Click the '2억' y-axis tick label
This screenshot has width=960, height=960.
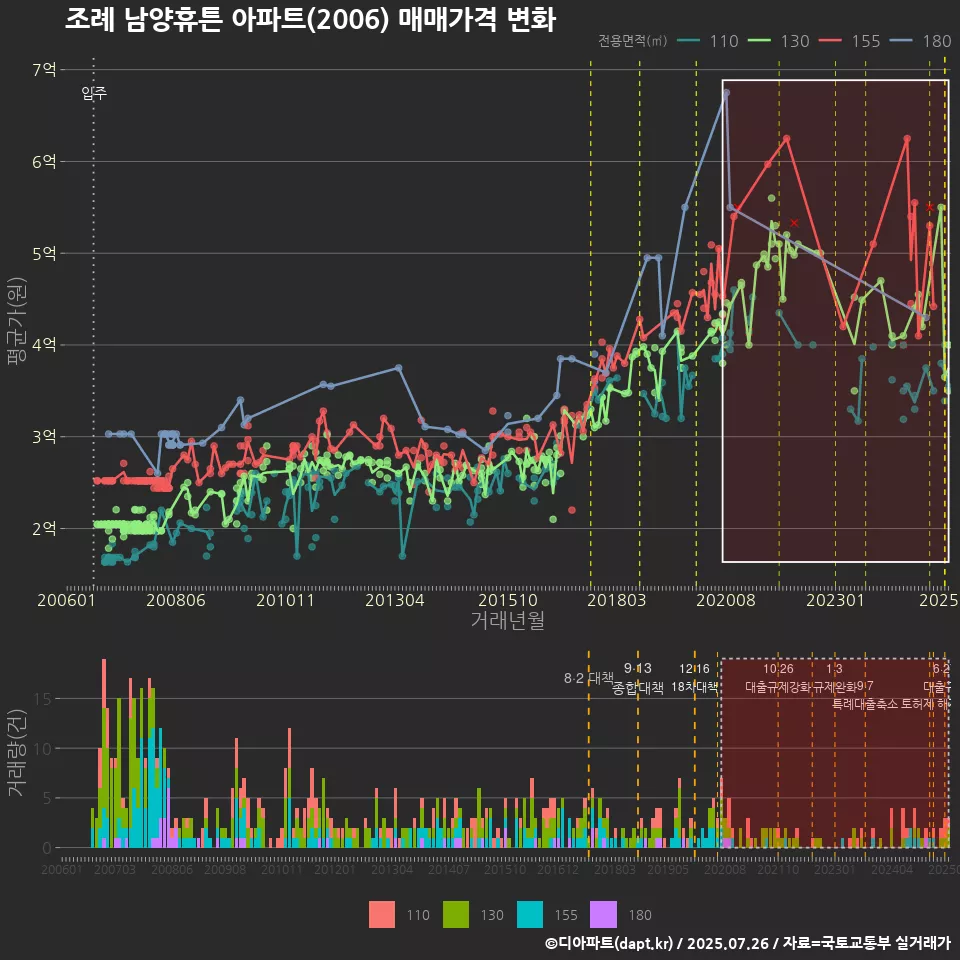pos(44,528)
